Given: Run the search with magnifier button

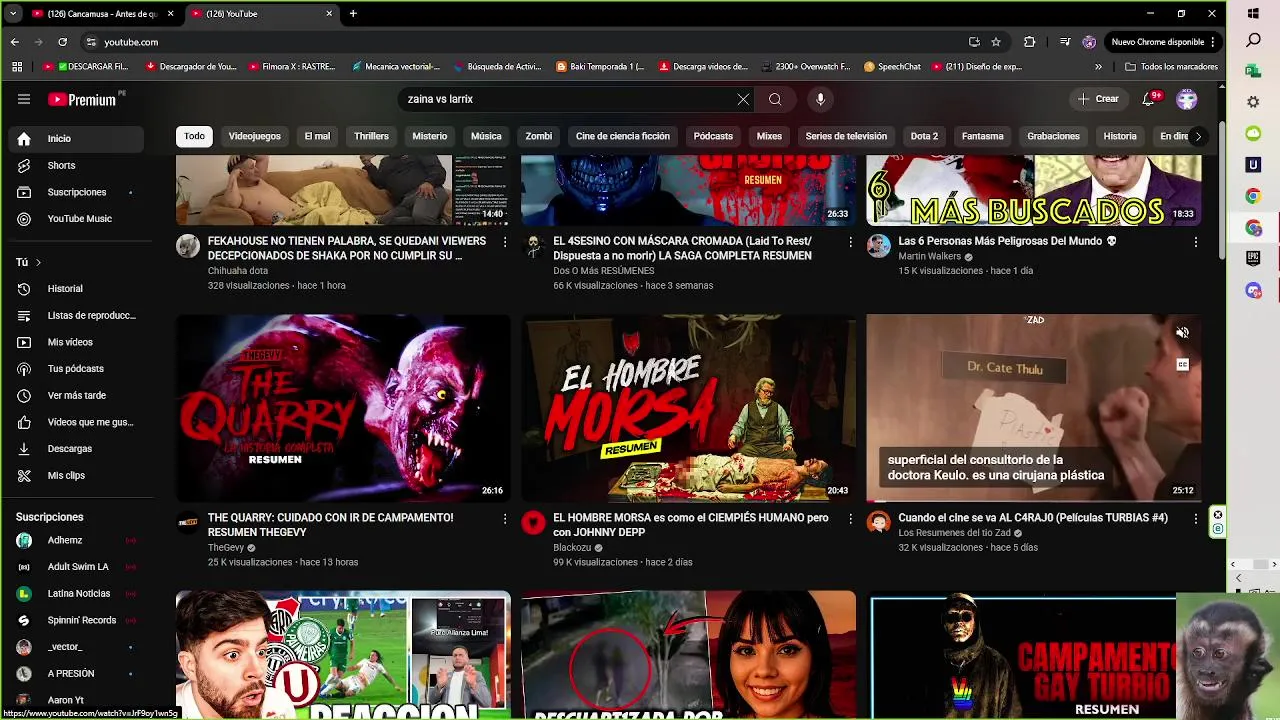Looking at the screenshot, I should pos(775,99).
